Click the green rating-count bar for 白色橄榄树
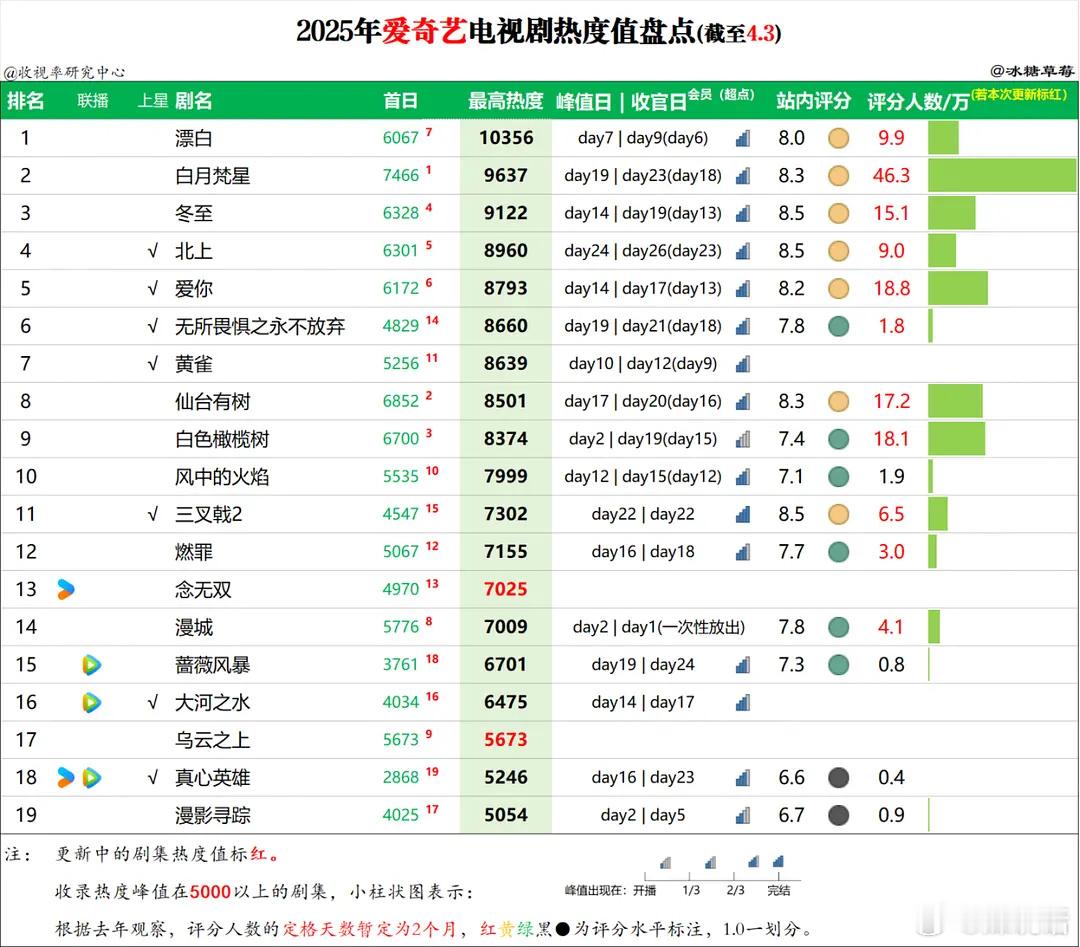 tap(957, 439)
